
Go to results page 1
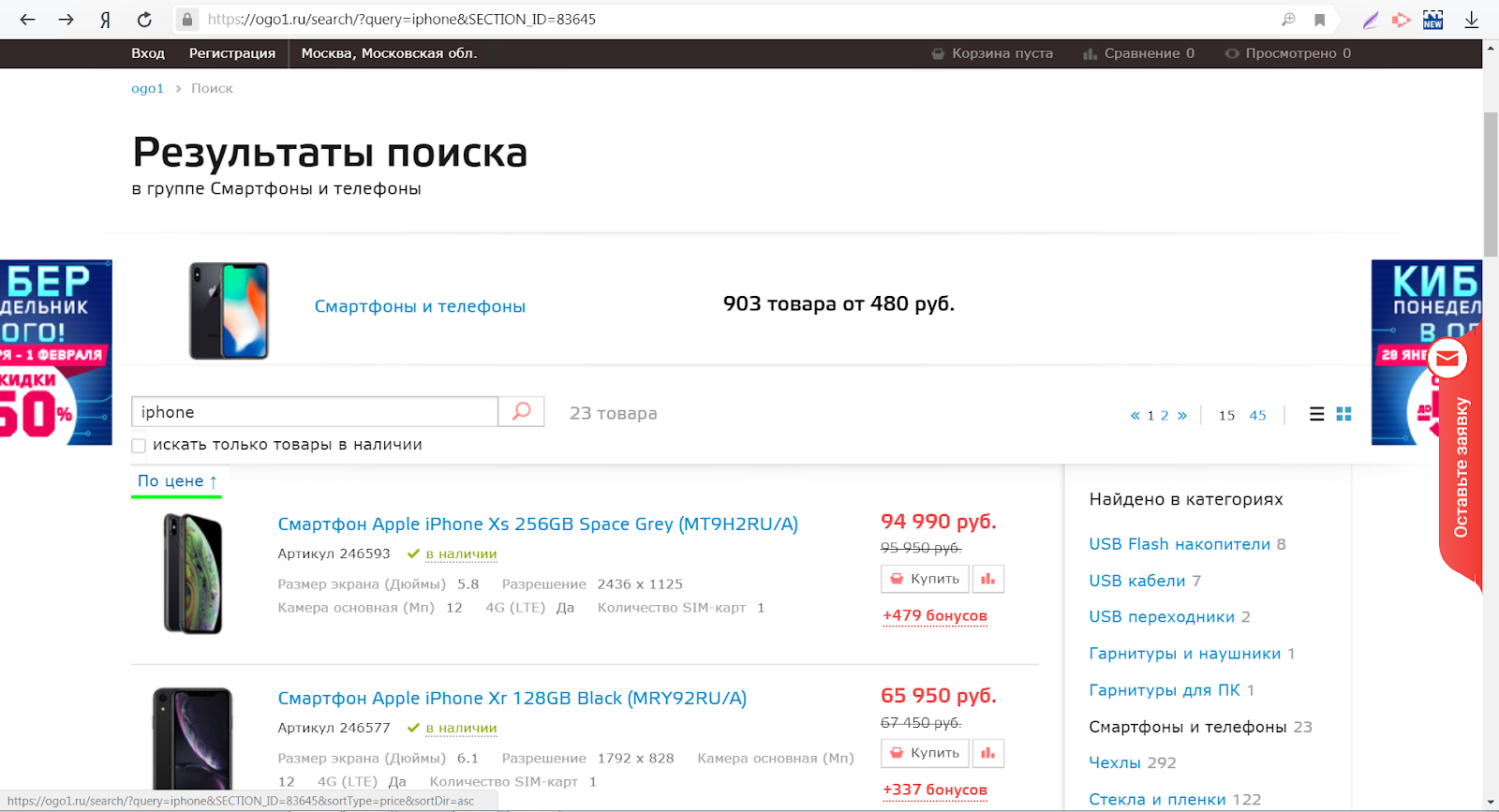1150,416
